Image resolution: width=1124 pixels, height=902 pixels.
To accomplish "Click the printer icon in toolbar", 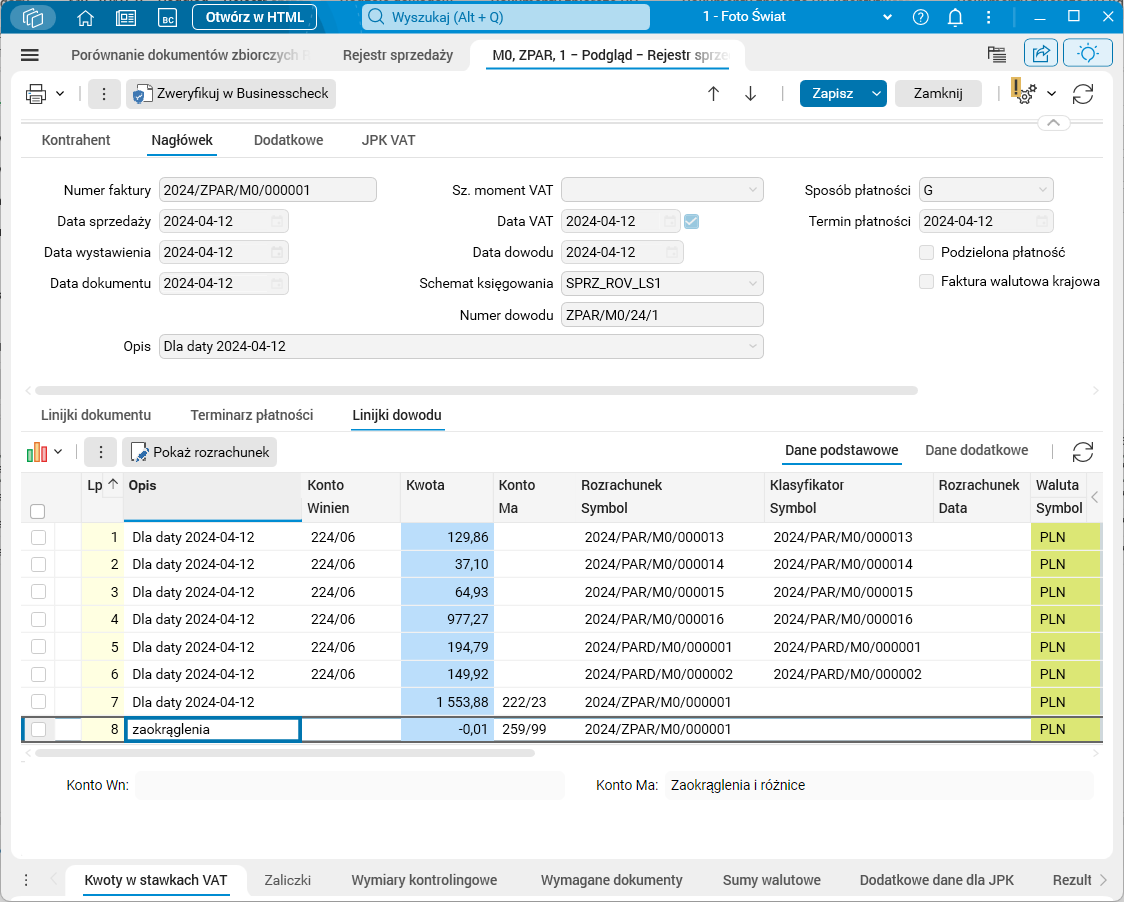I will (36, 94).
